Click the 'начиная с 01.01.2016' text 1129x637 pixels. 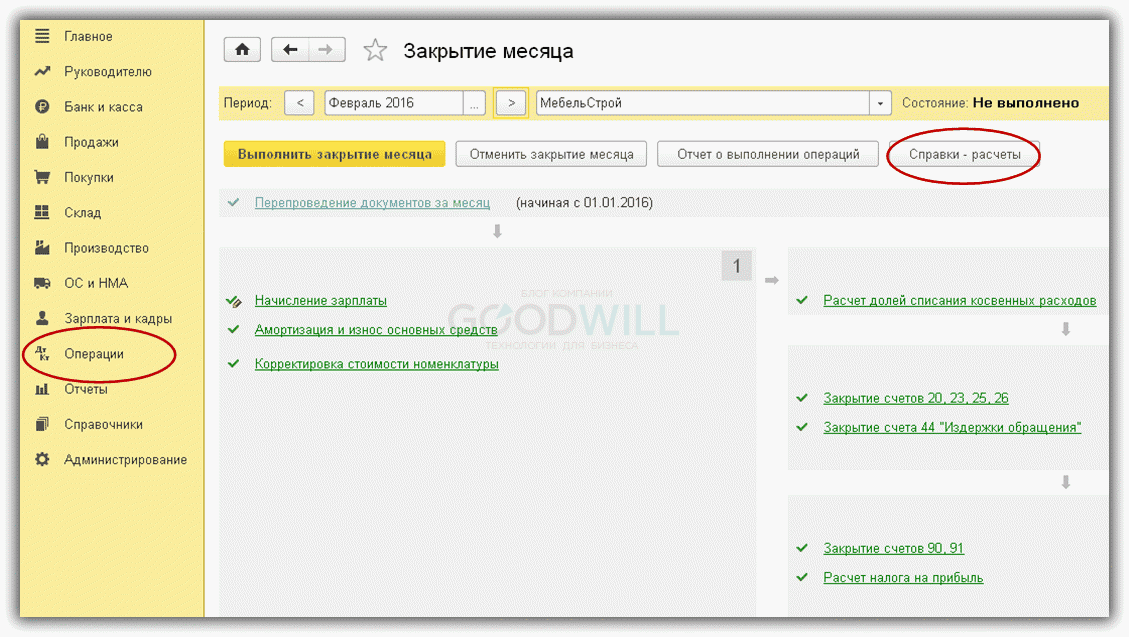tap(584, 203)
